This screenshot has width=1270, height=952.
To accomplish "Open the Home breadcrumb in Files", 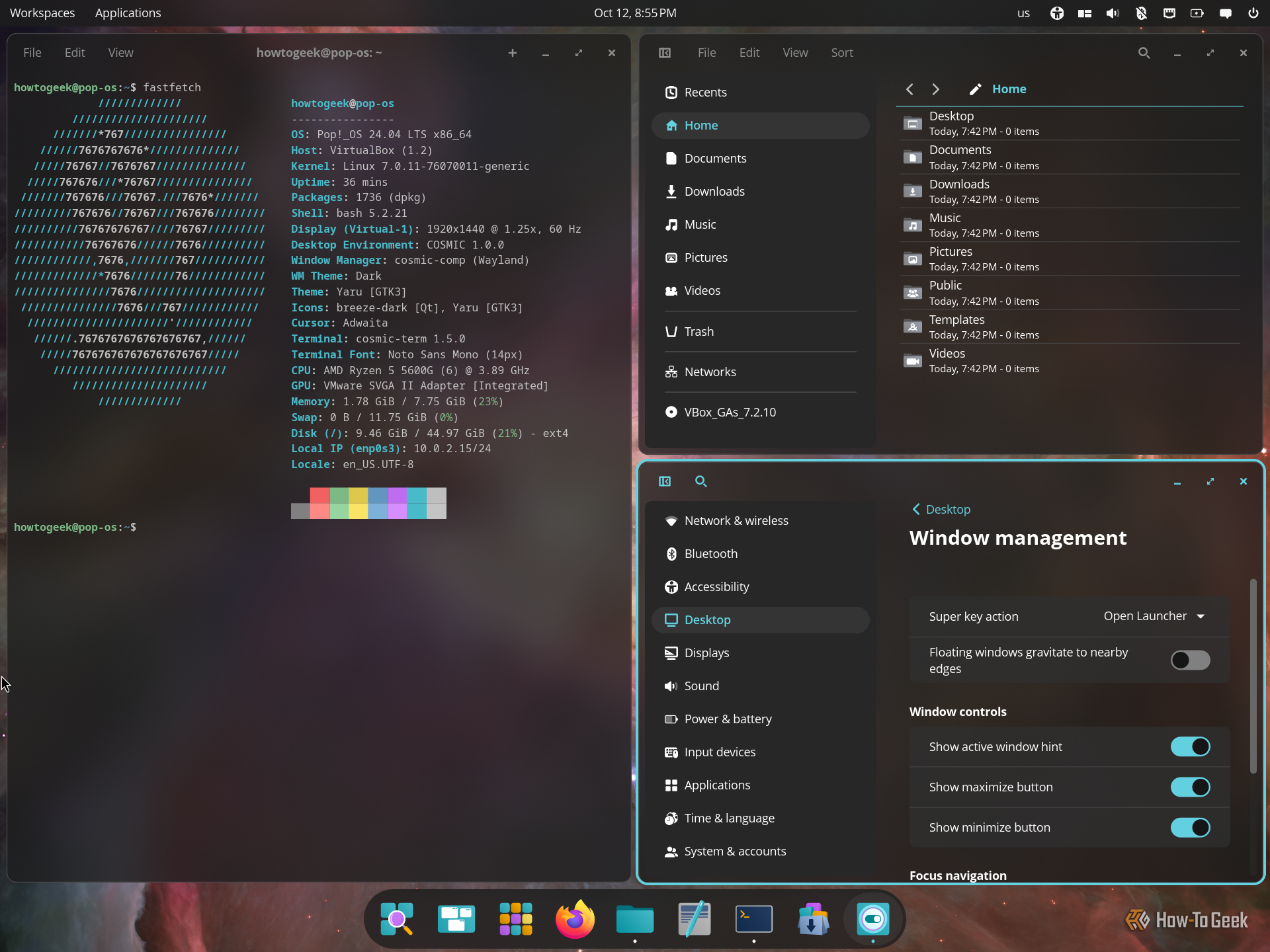I will point(1009,89).
